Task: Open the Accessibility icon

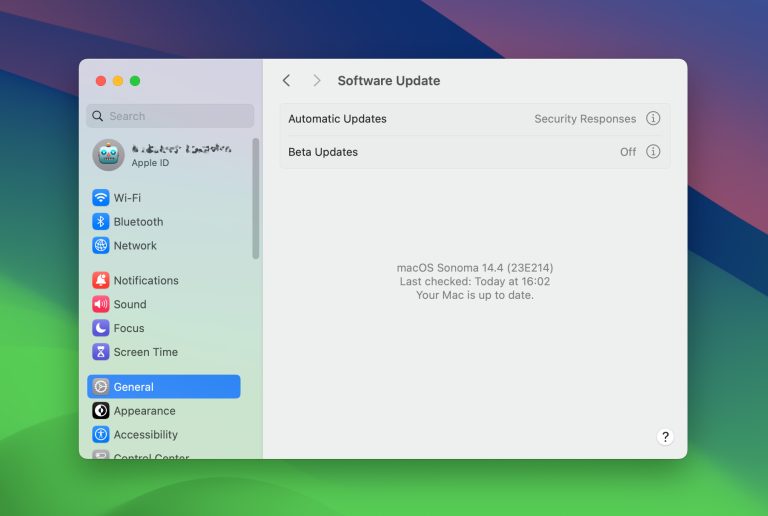Action: click(x=101, y=435)
